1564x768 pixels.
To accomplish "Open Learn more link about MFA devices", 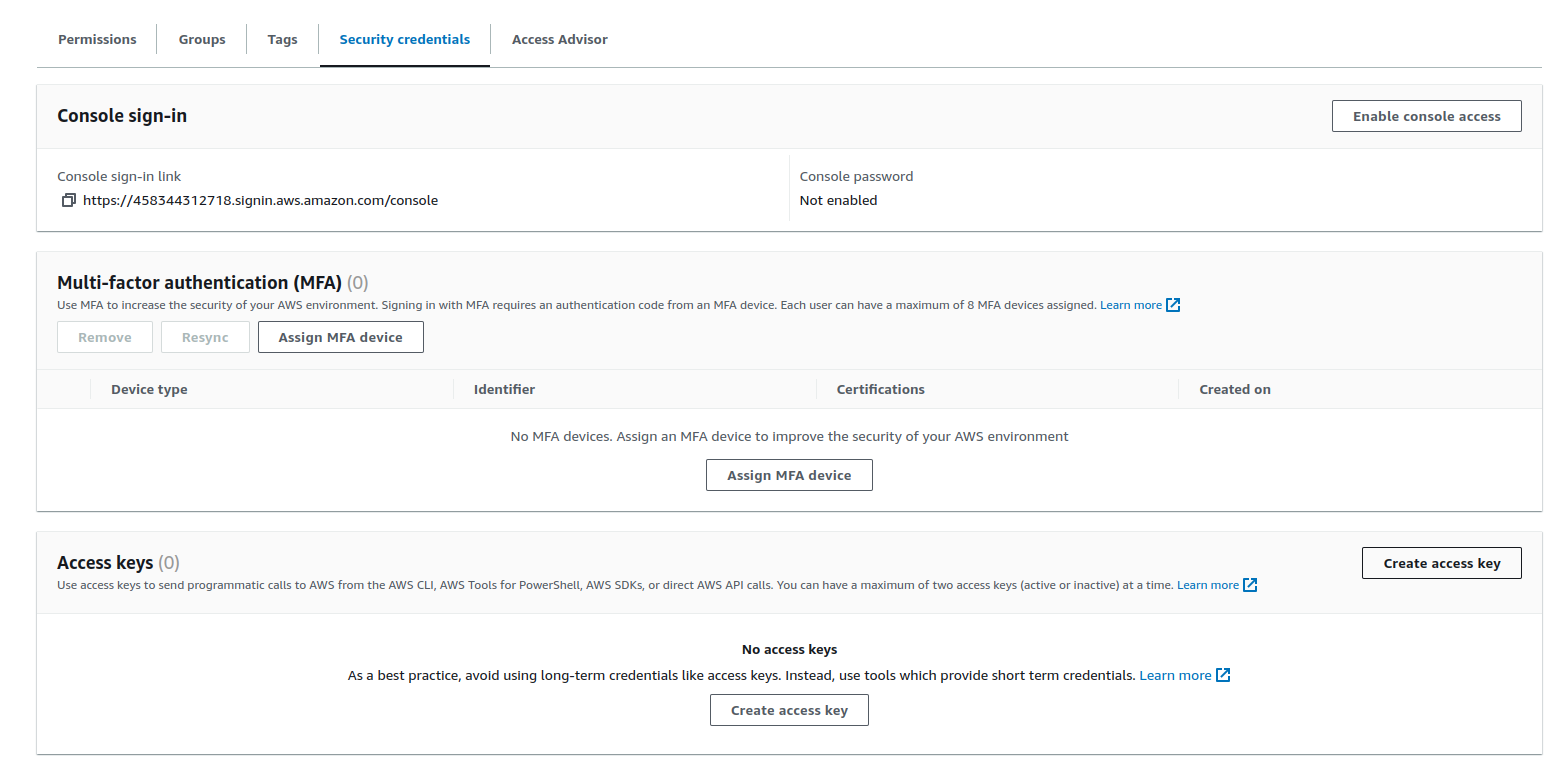I will click(x=1130, y=305).
